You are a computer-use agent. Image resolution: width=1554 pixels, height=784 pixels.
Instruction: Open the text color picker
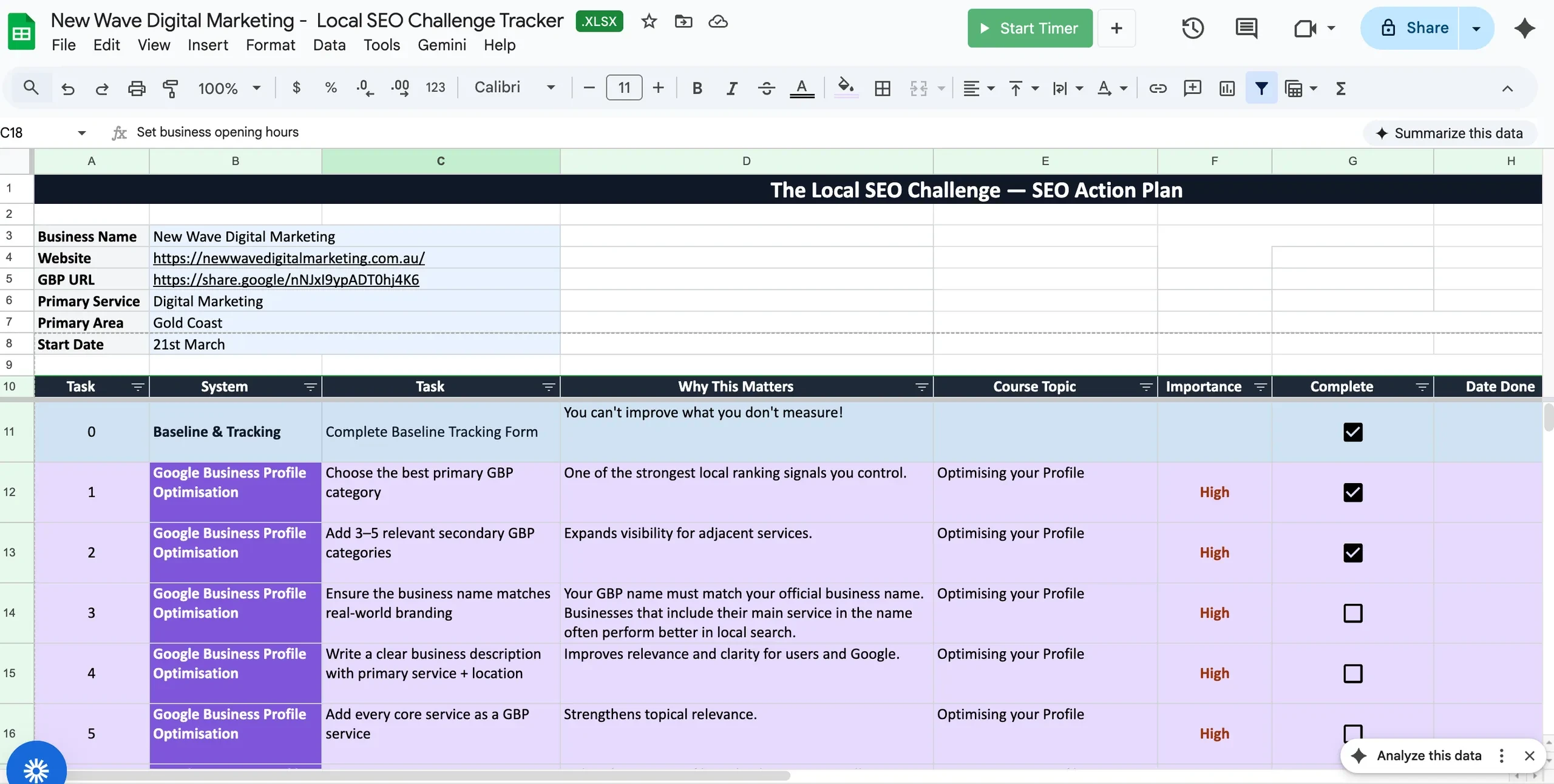click(x=802, y=89)
